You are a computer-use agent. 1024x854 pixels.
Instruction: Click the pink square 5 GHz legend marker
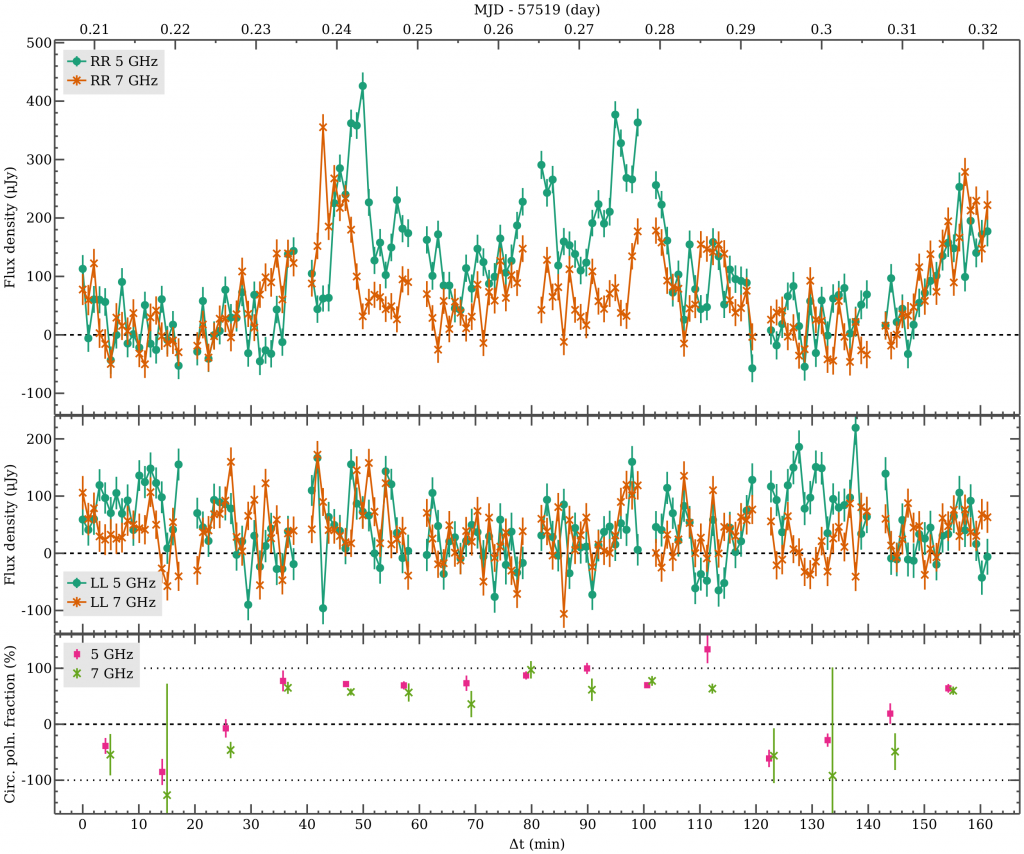(x=77, y=654)
